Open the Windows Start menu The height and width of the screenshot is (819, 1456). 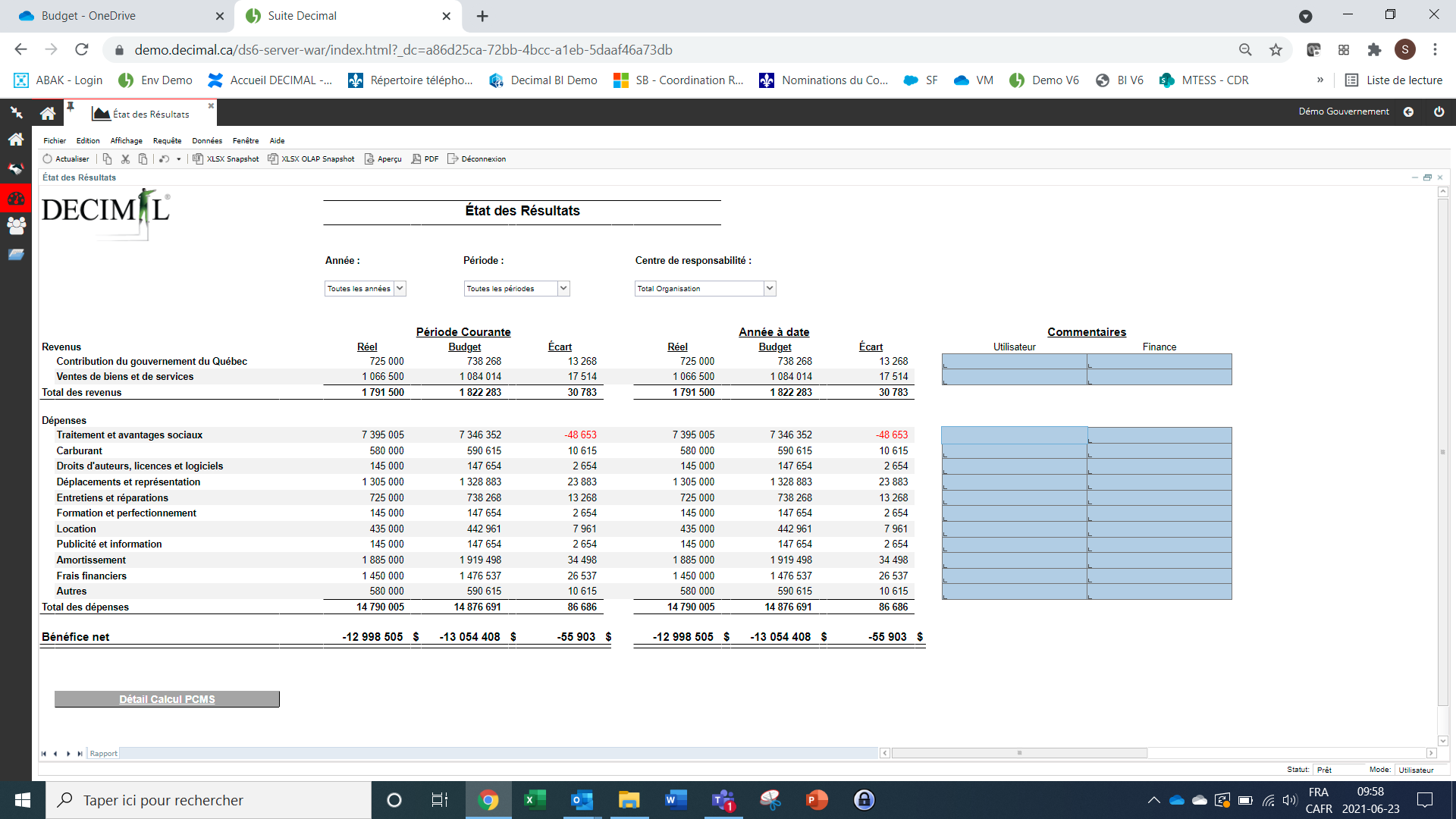[23, 800]
